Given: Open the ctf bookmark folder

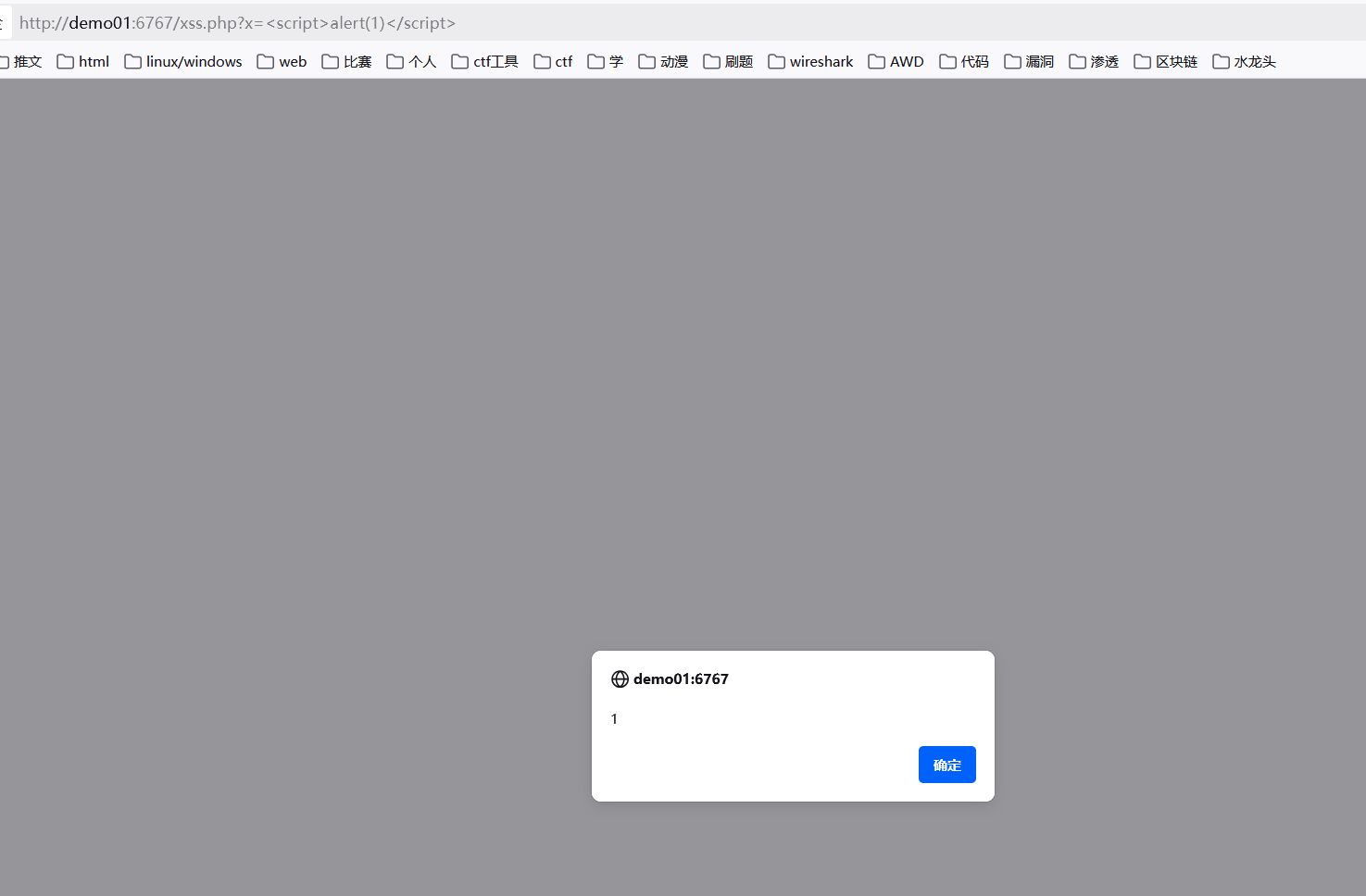Looking at the screenshot, I should coord(554,62).
